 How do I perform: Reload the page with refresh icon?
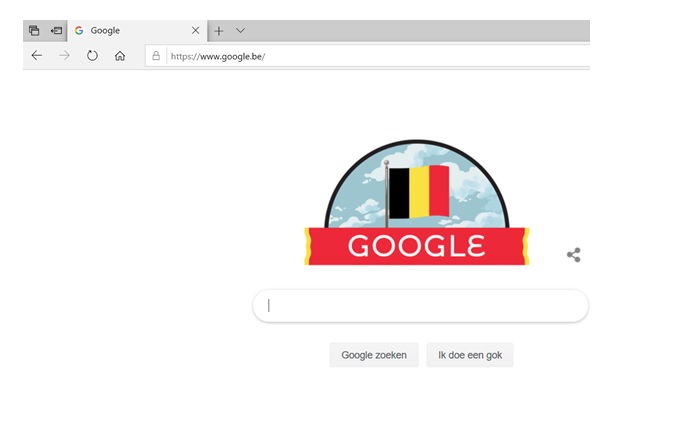point(92,55)
